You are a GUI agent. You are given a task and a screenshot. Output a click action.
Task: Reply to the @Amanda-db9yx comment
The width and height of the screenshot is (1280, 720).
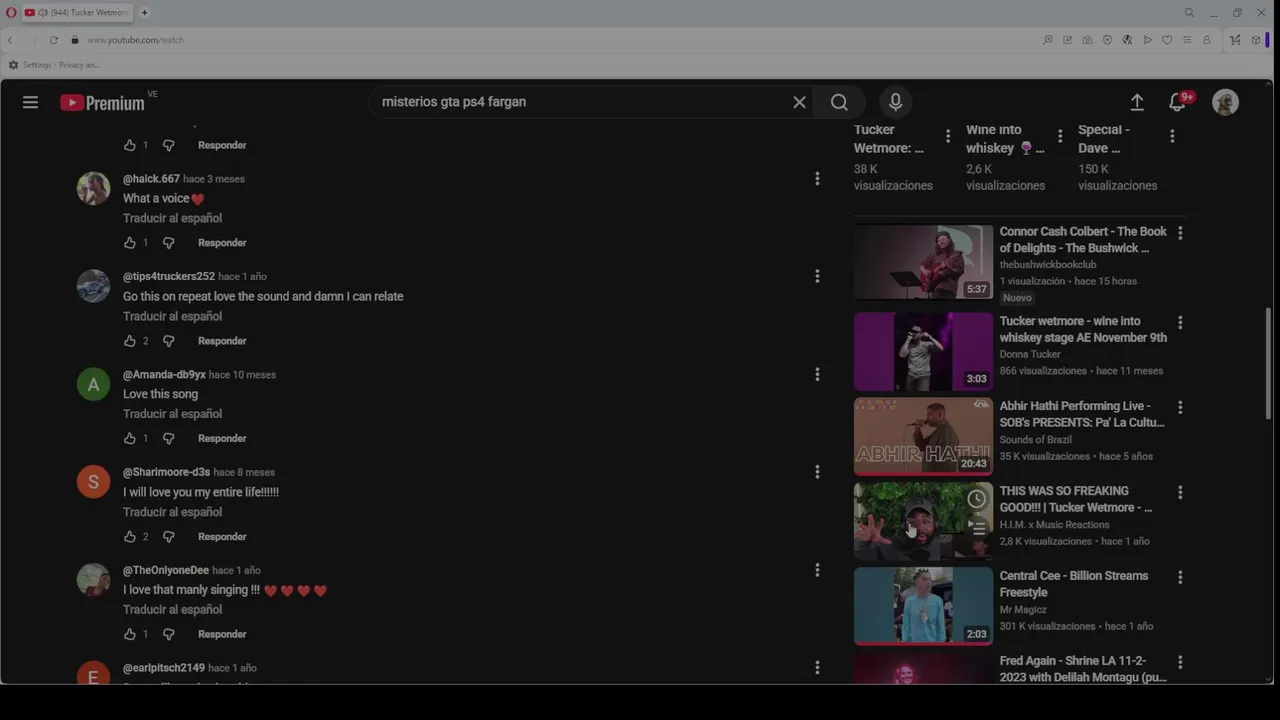pos(222,439)
